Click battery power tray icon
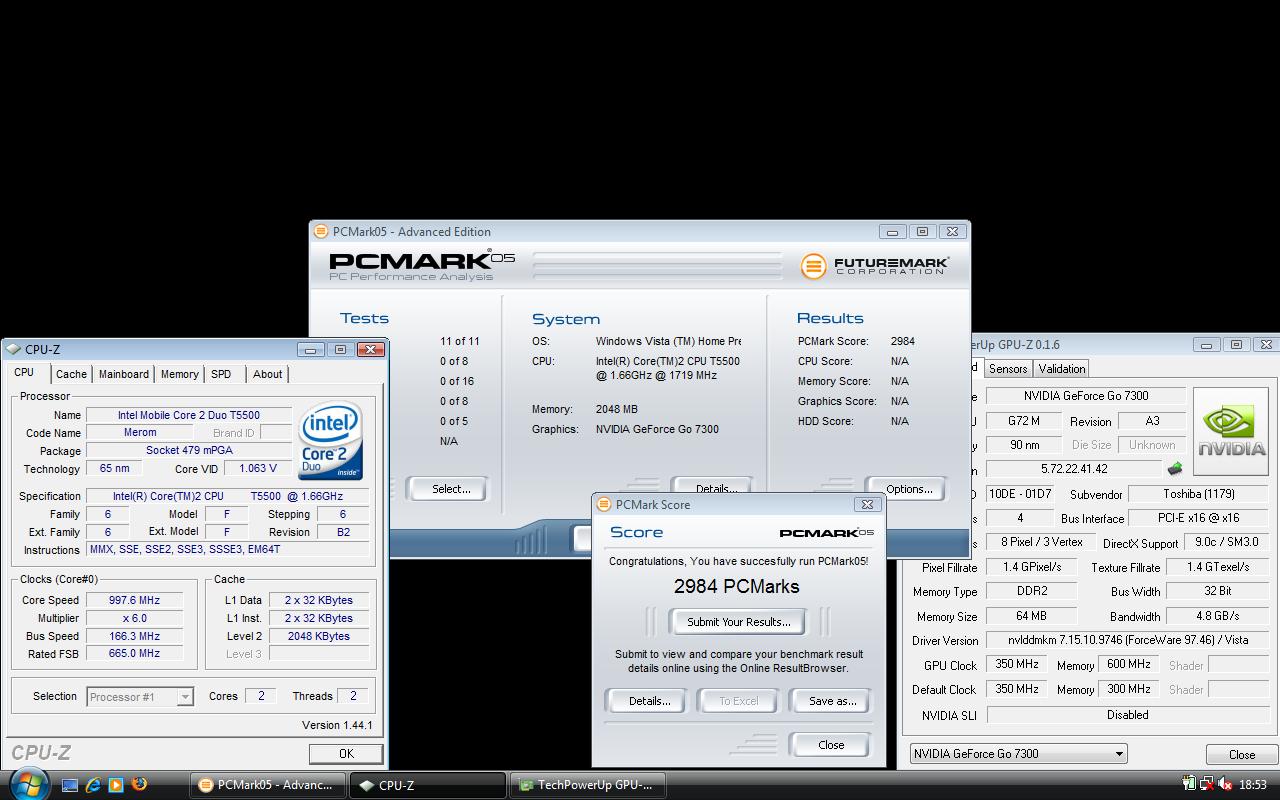The width and height of the screenshot is (1280, 800). [1189, 785]
